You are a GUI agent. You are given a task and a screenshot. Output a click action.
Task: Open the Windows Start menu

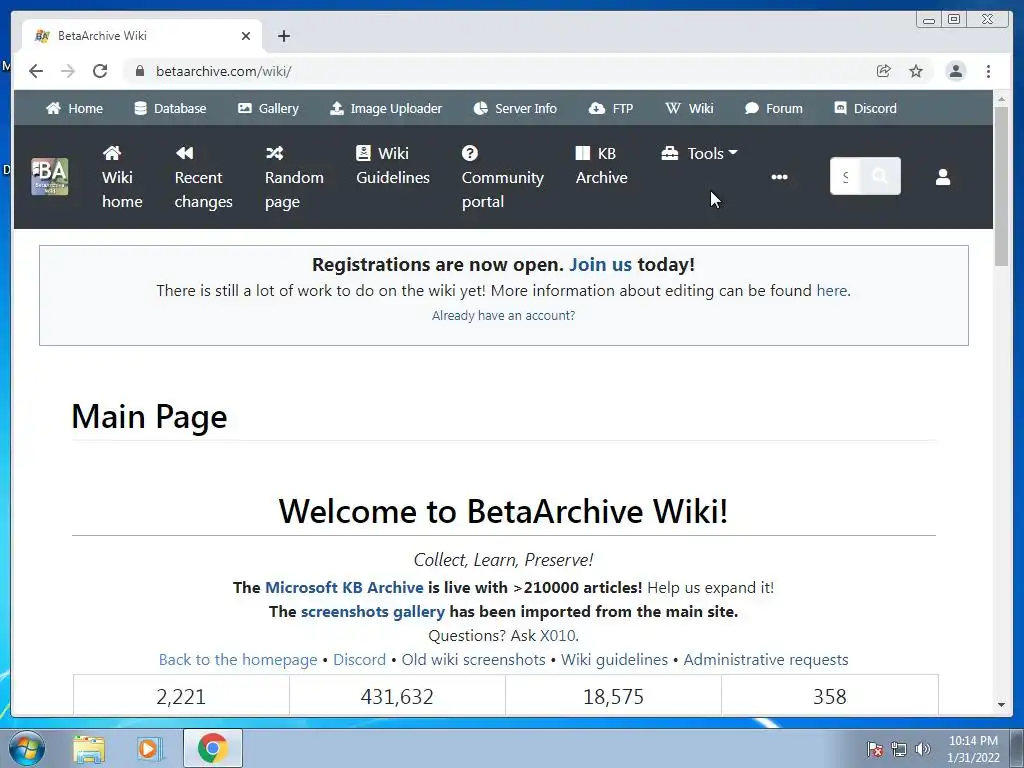click(26, 748)
